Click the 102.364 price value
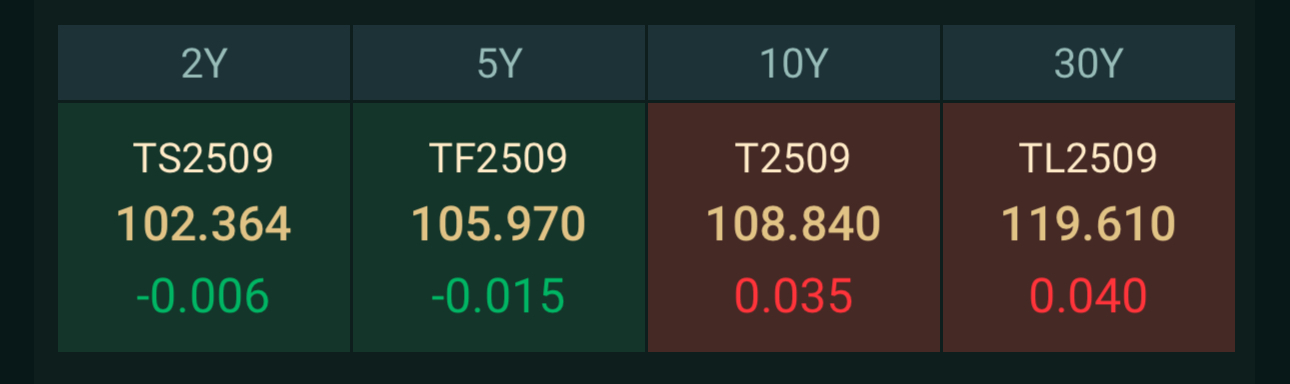1290x384 pixels. (x=204, y=225)
